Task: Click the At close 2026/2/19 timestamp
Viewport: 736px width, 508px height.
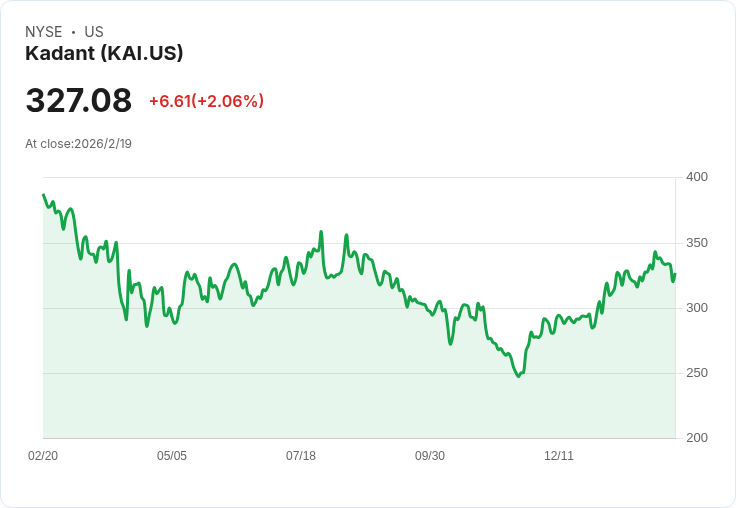Action: coord(79,144)
